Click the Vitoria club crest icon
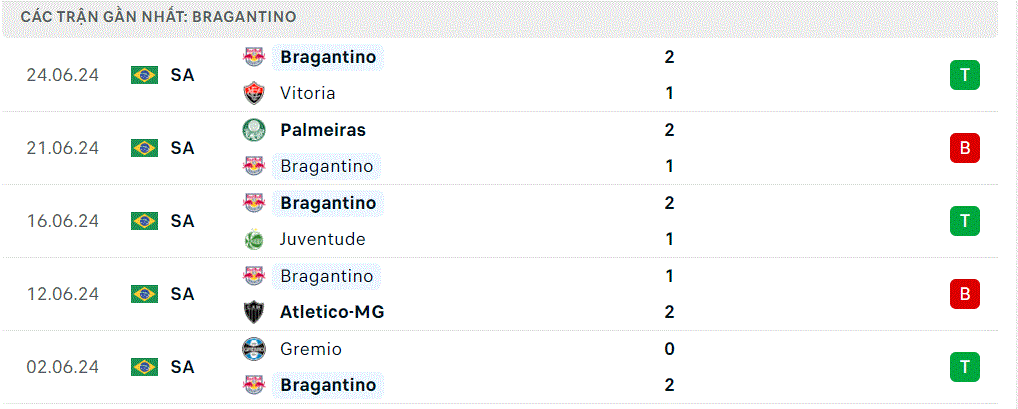The image size is (1018, 409). (x=254, y=93)
